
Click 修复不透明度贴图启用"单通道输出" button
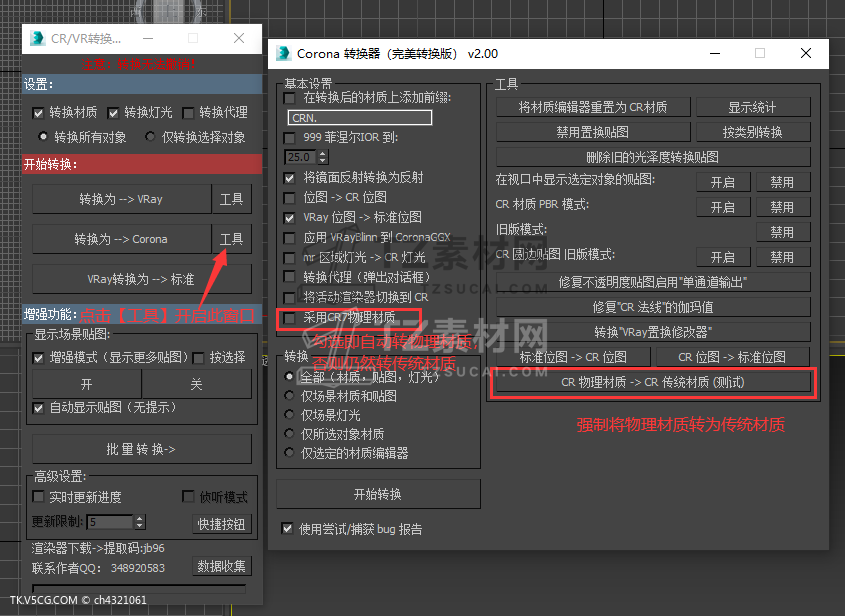pyautogui.click(x=653, y=282)
